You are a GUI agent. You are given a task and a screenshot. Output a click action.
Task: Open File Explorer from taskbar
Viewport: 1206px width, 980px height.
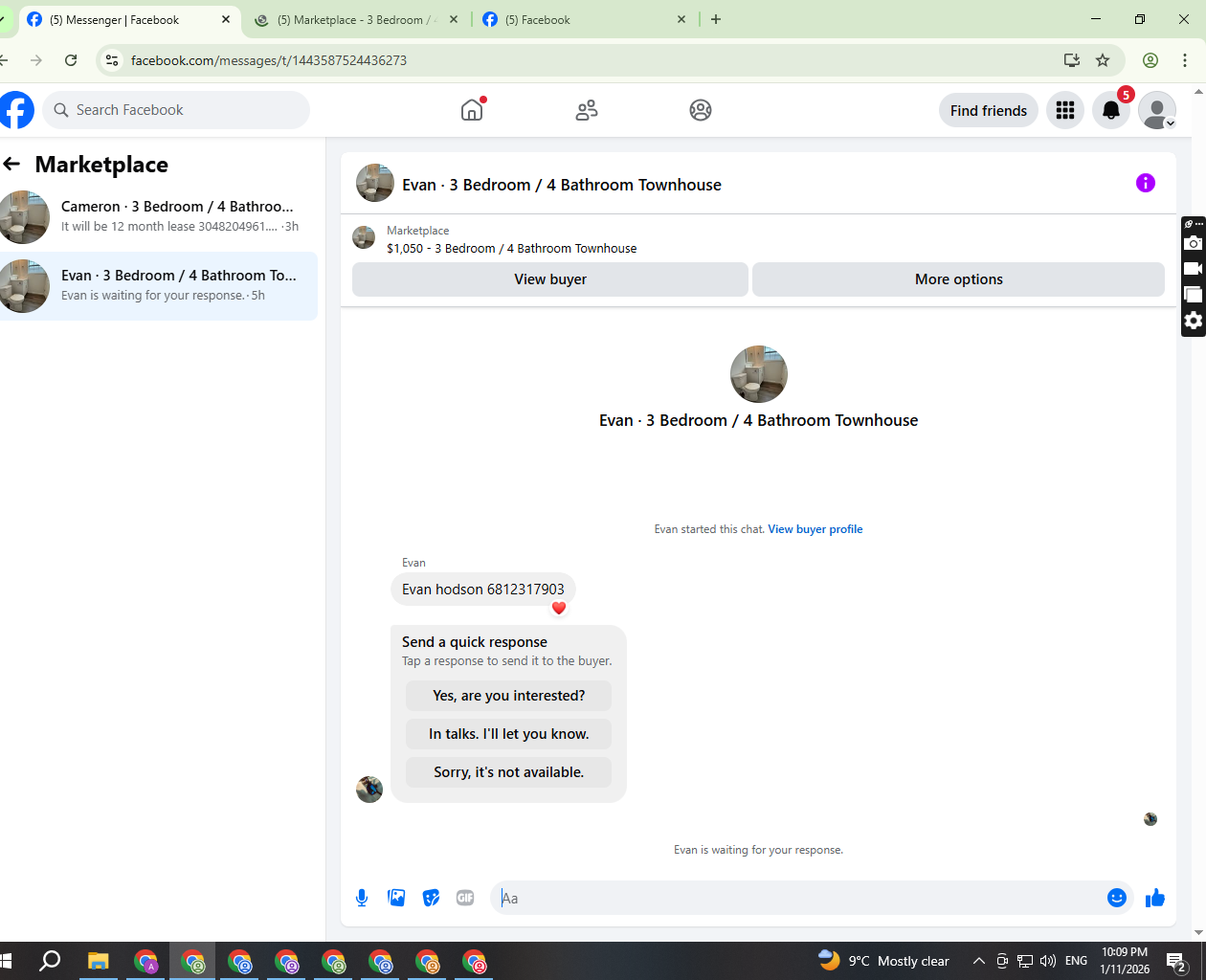click(99, 960)
